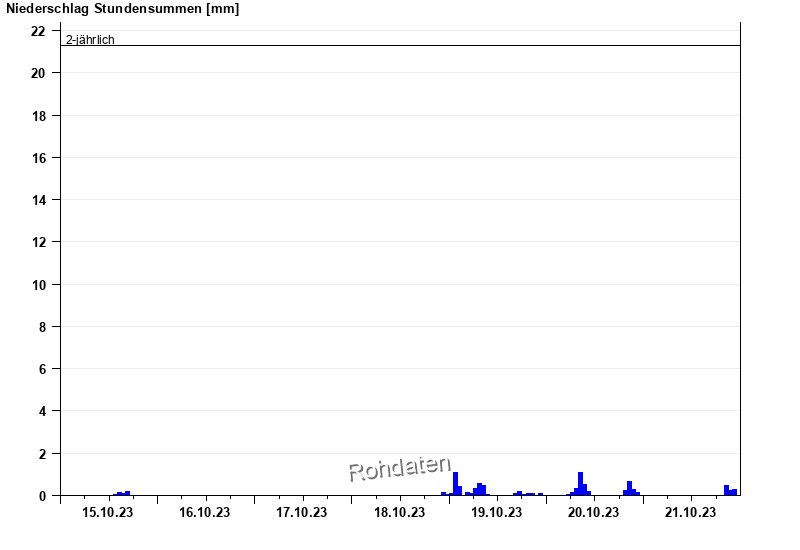This screenshot has width=800, height=550.
Task: Click the y-axis value 0
Action: click(42, 496)
